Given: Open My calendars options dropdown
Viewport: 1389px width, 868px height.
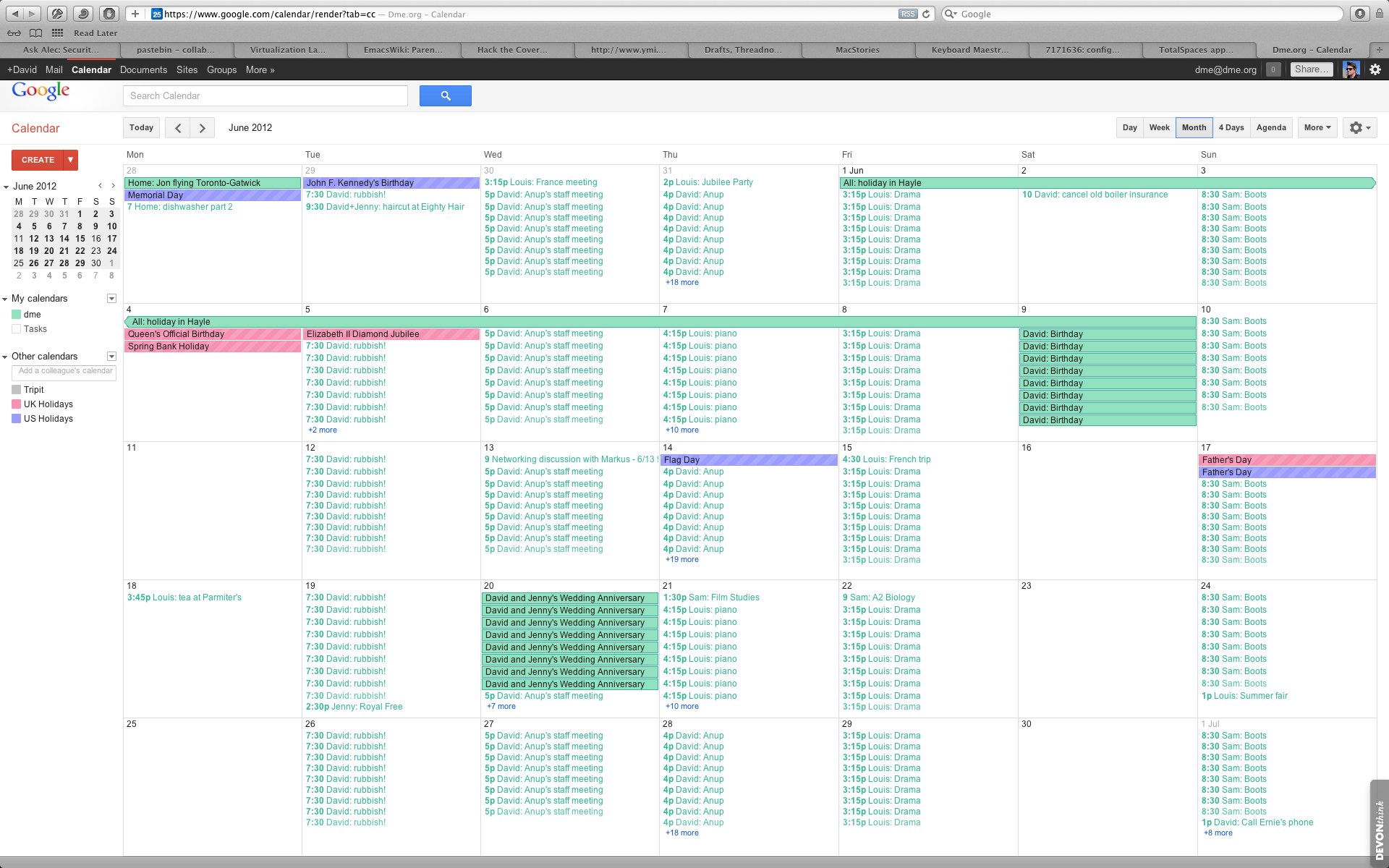Looking at the screenshot, I should pos(111,299).
